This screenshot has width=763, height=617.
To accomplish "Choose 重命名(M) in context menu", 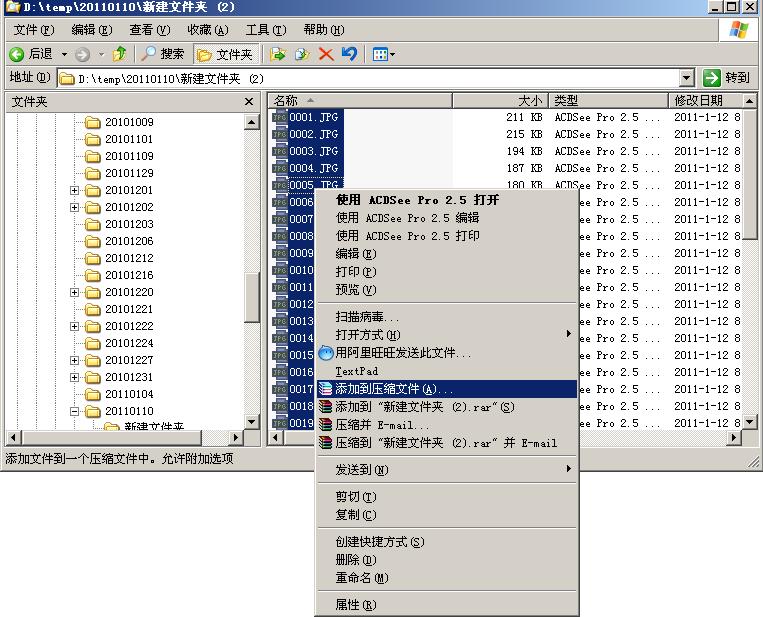I will coord(446,578).
